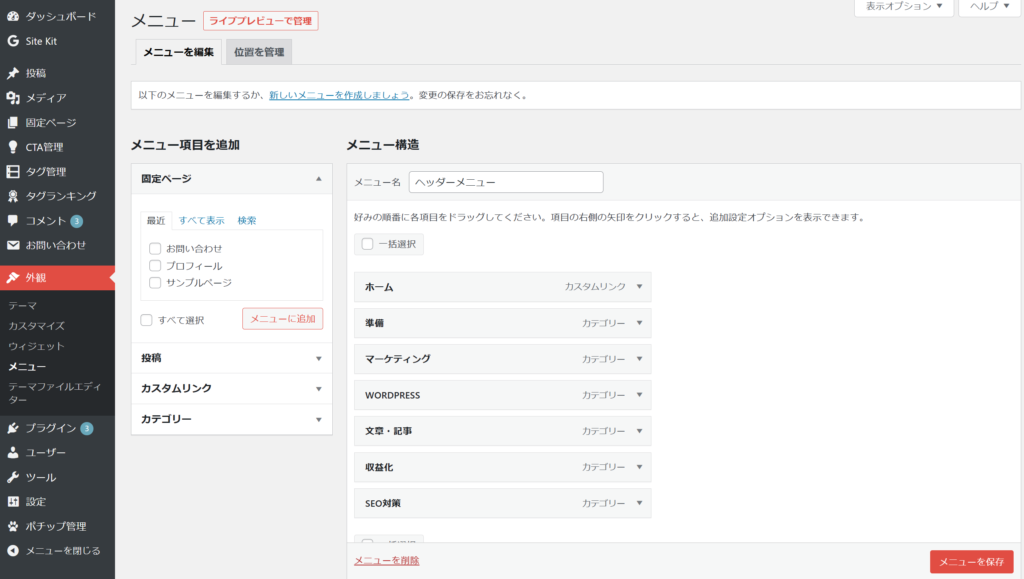Screen dimensions: 1024x579
Task: Expand the カスタムリンク accordion section
Action: pos(231,388)
